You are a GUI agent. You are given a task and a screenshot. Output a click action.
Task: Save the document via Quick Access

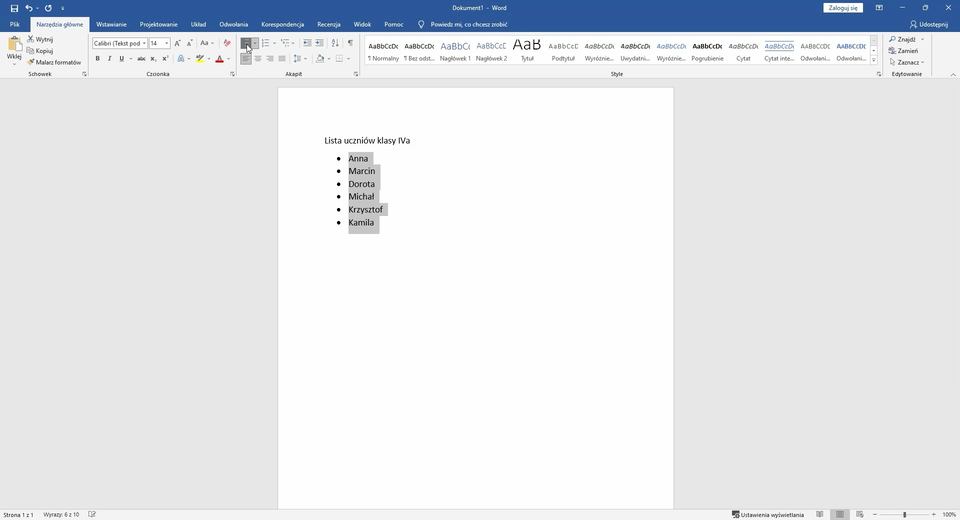(x=14, y=8)
